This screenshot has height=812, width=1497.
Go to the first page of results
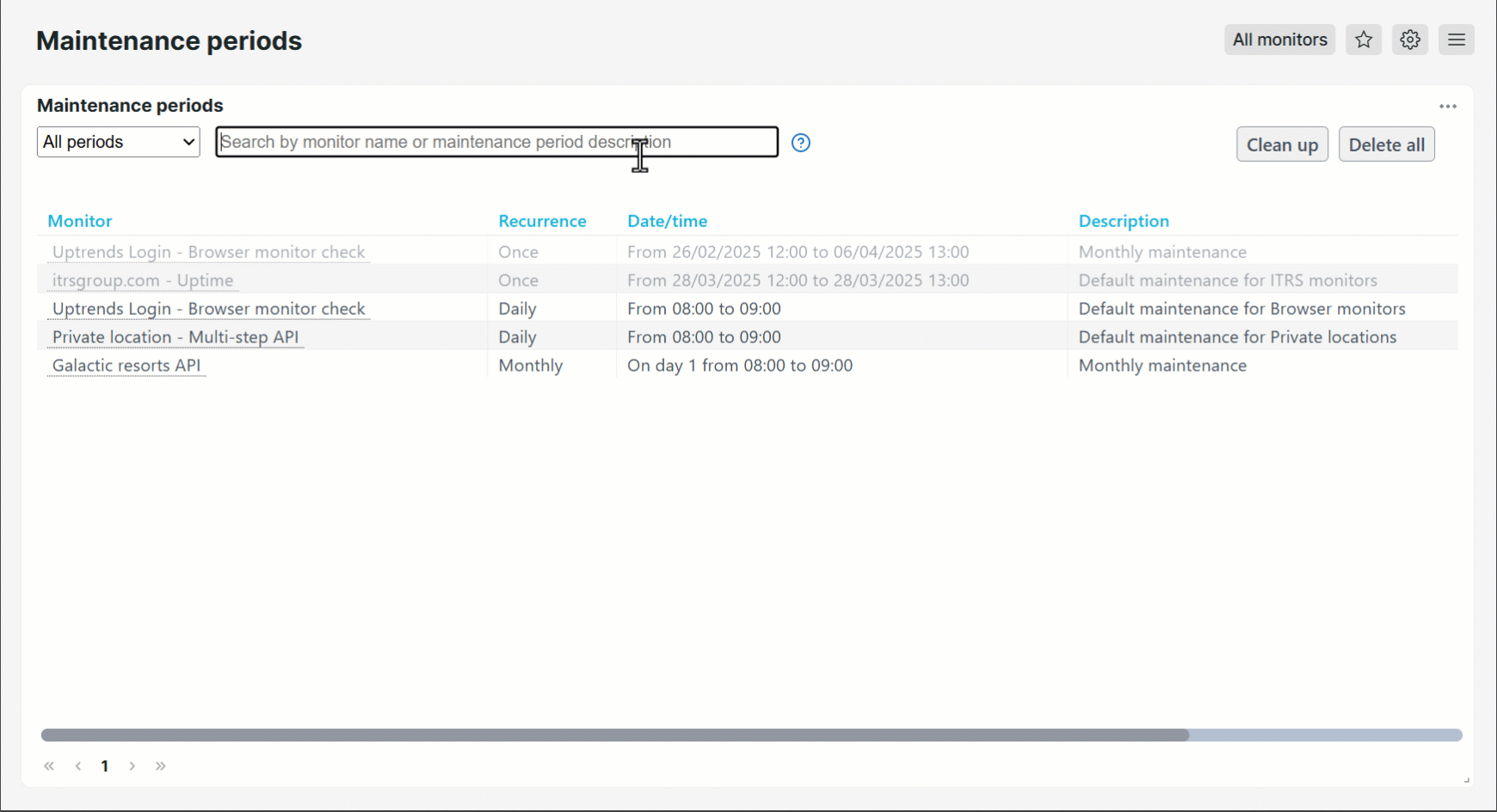click(x=49, y=766)
